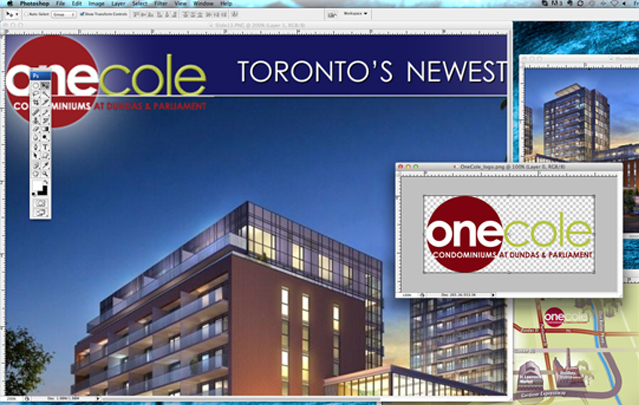Click the Go to Bridge icon

[332, 15]
